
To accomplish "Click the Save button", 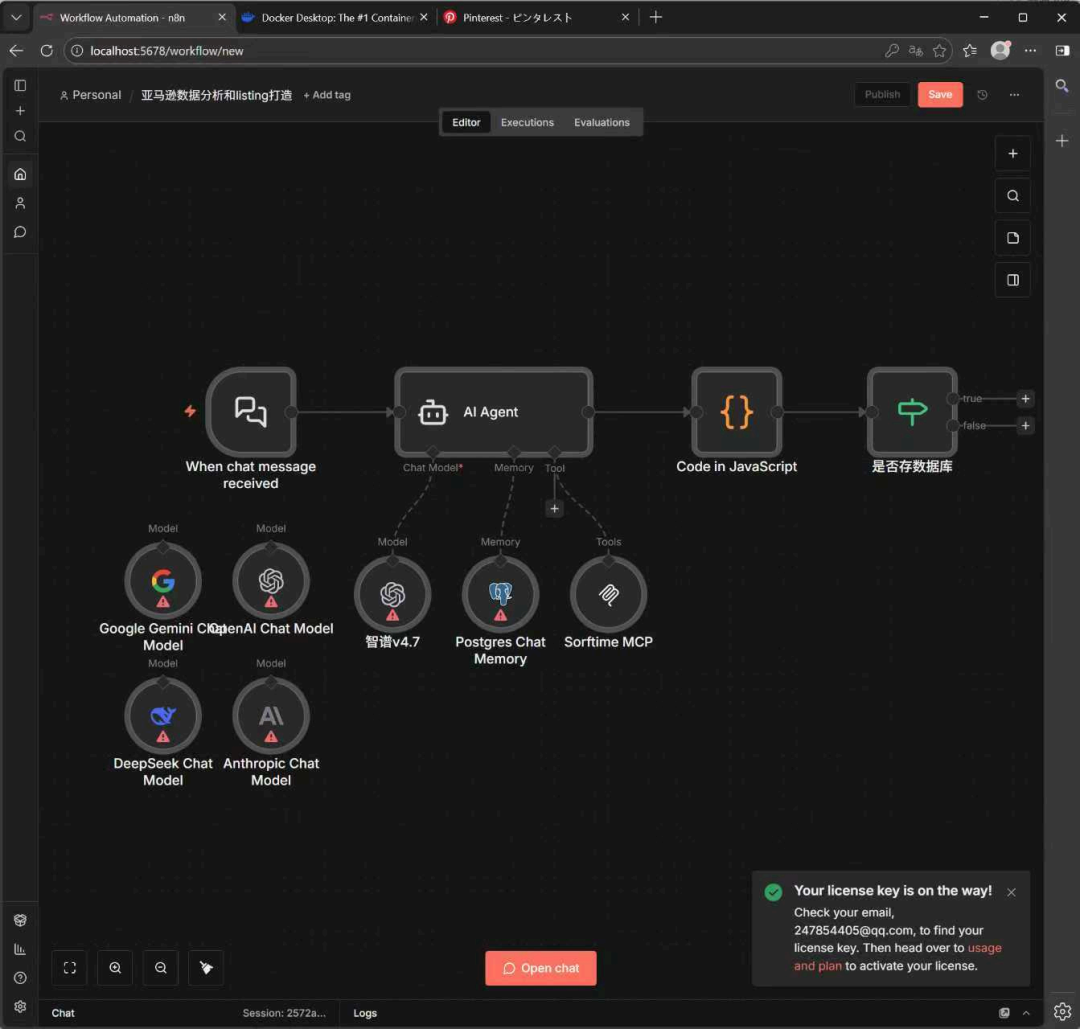I will click(x=939, y=94).
